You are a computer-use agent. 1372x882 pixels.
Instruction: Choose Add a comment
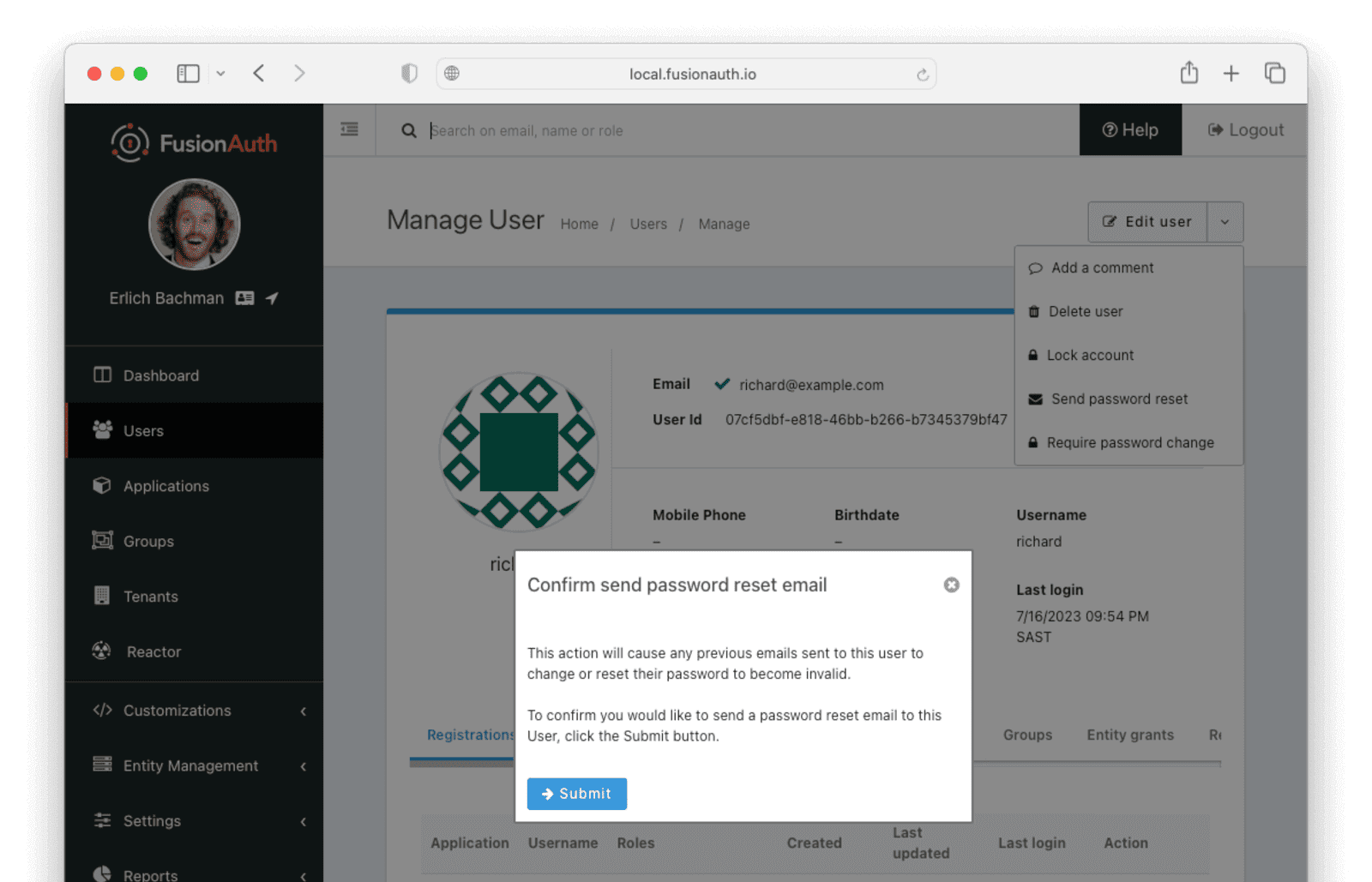pos(1128,267)
